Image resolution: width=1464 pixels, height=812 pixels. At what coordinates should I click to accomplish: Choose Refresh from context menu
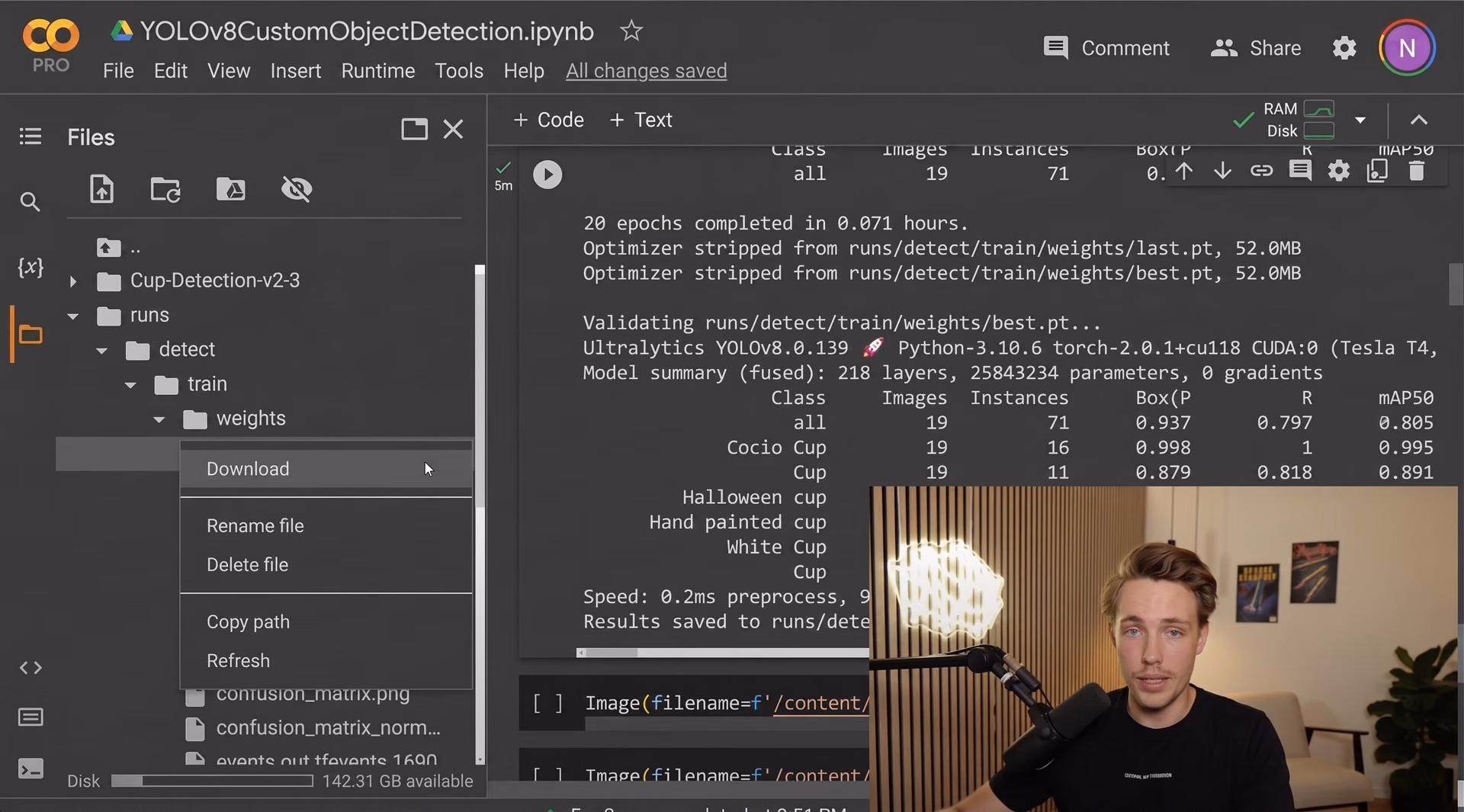point(326,661)
